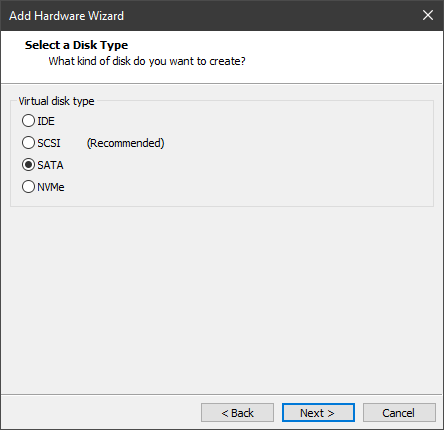This screenshot has width=444, height=430.
Task: Click the 'What kind of disk' subtitle text
Action: 147,61
